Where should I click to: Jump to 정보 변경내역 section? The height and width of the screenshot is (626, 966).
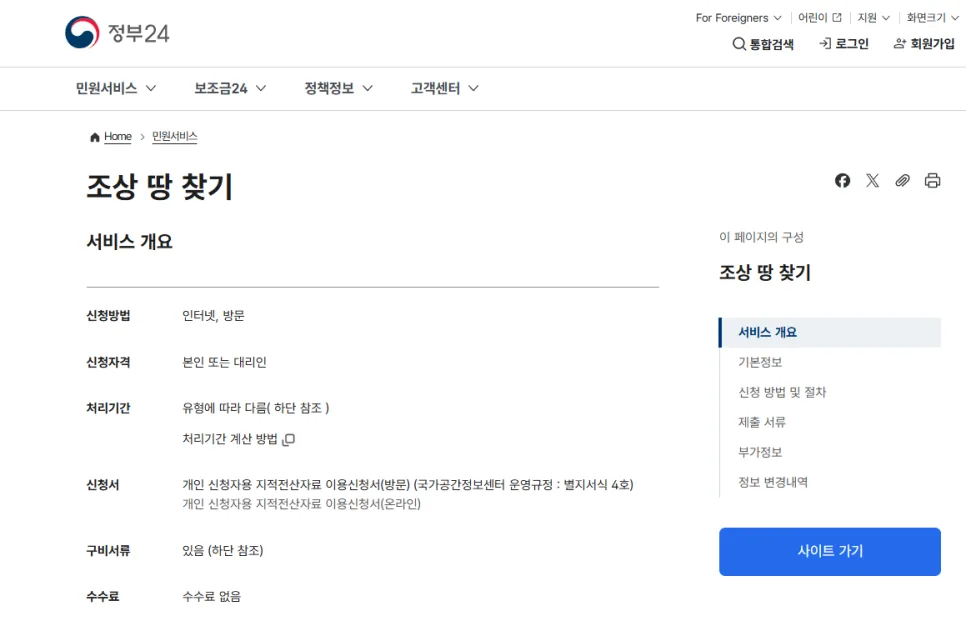[773, 482]
